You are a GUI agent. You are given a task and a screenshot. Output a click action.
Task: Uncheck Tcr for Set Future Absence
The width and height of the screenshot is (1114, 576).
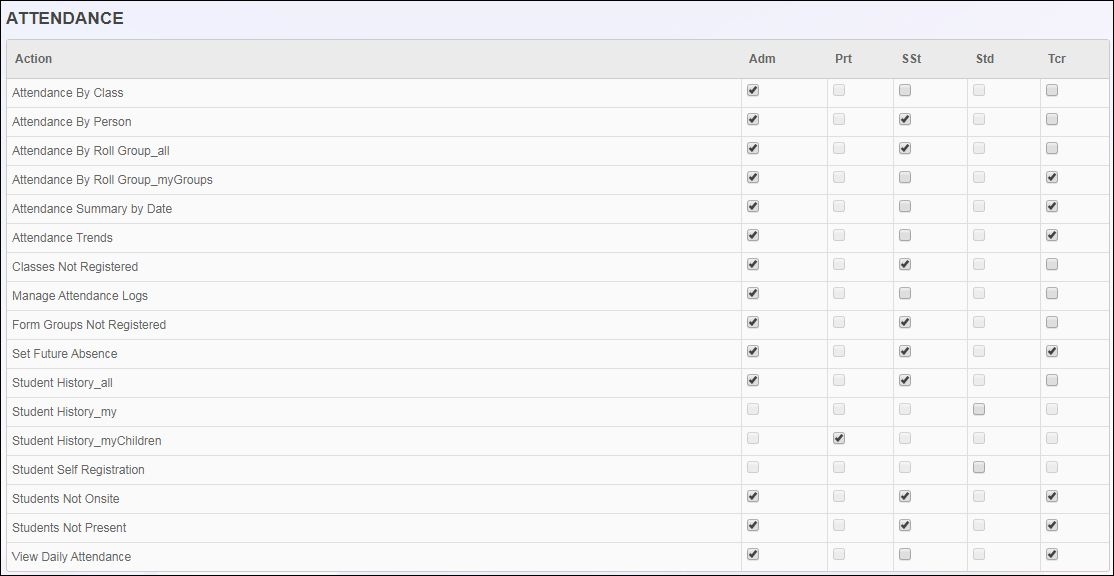(x=1052, y=352)
